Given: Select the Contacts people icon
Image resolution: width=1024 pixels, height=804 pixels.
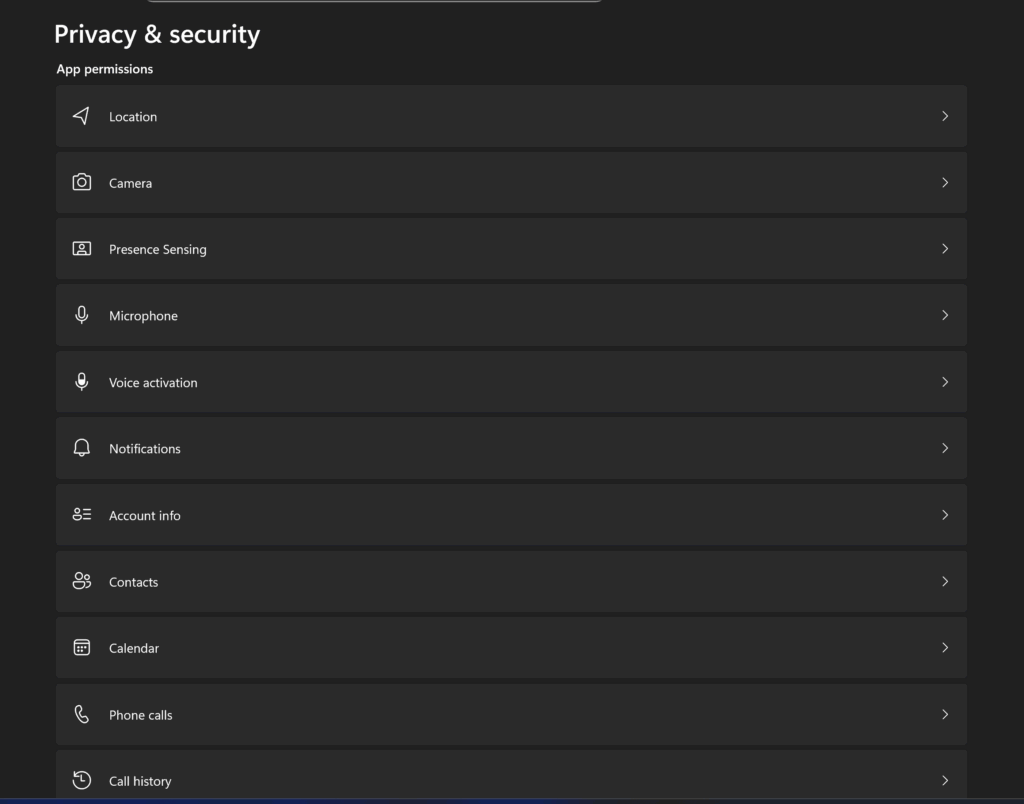Looking at the screenshot, I should [81, 580].
